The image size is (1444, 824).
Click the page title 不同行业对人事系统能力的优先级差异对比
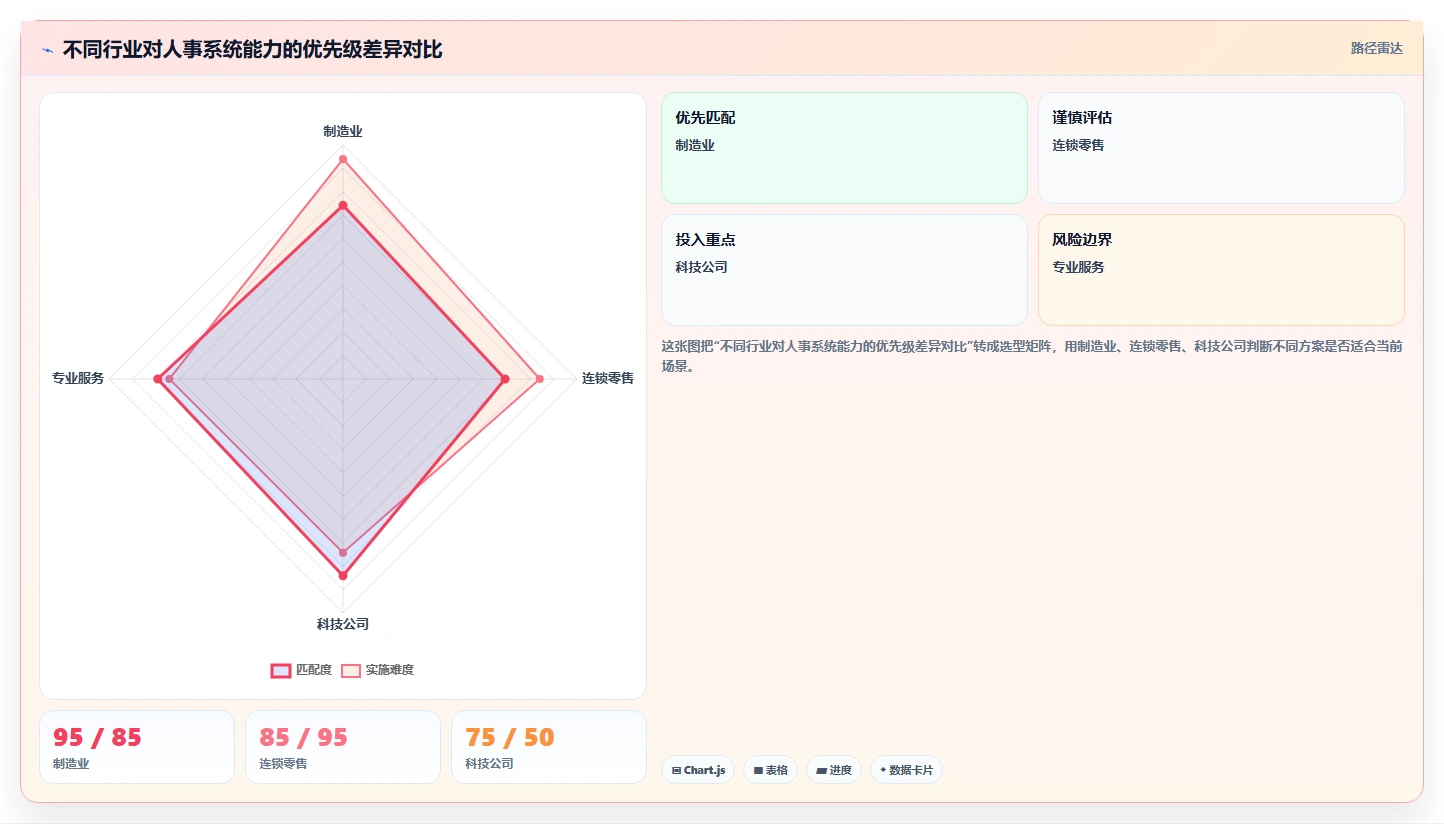click(252, 50)
